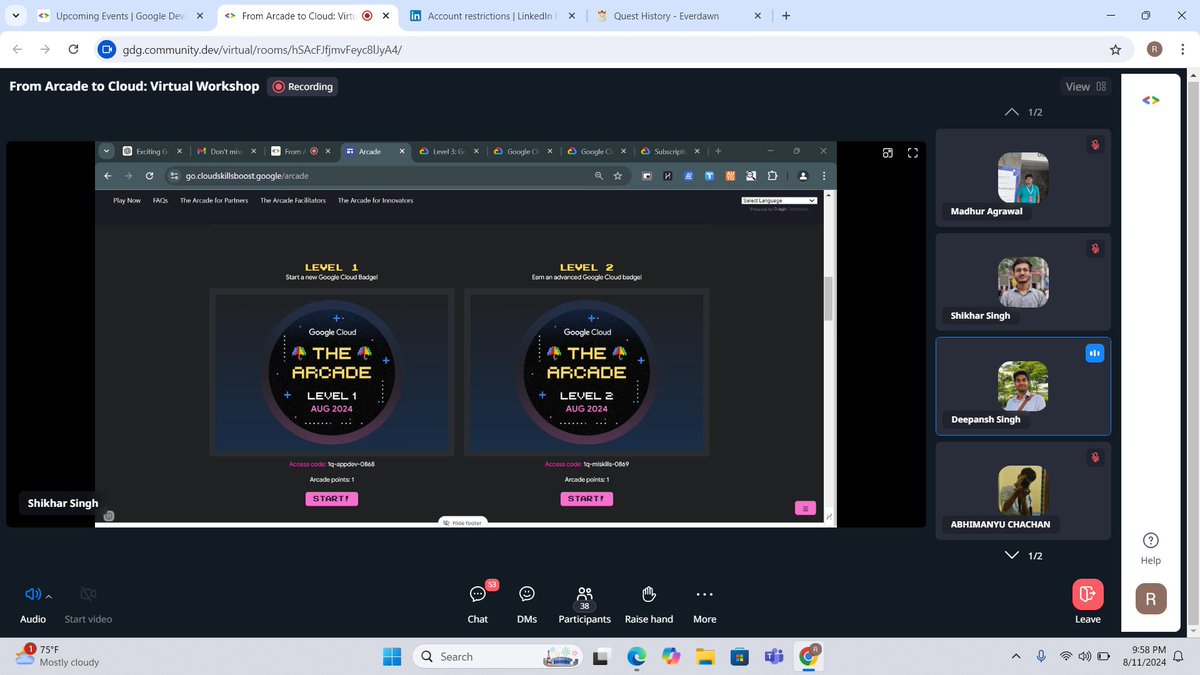Click Level 1 Arcade badge image
This screenshot has width=1200, height=675.
pyautogui.click(x=331, y=371)
